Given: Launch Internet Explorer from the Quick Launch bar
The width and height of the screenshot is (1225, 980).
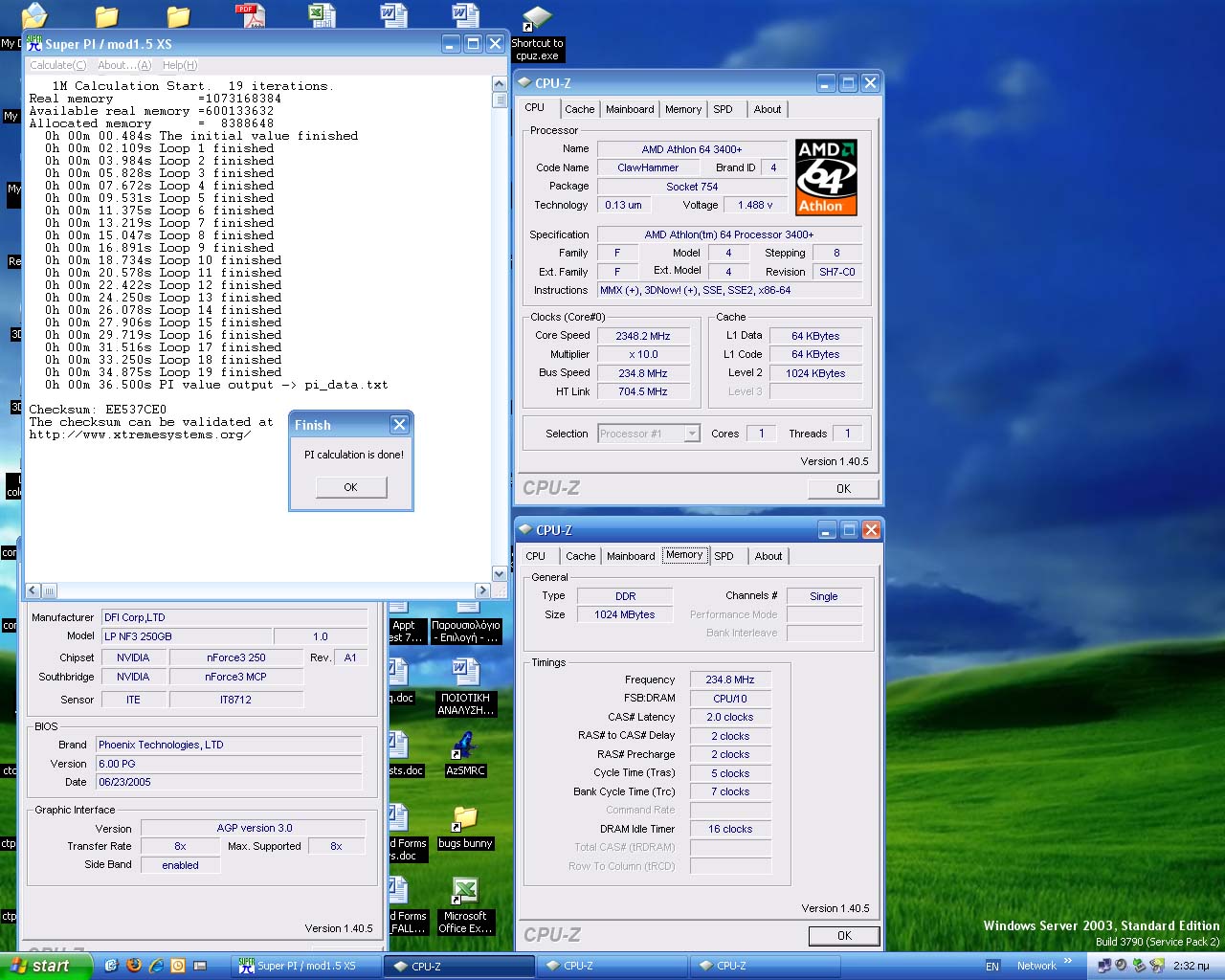Looking at the screenshot, I should coord(155,966).
